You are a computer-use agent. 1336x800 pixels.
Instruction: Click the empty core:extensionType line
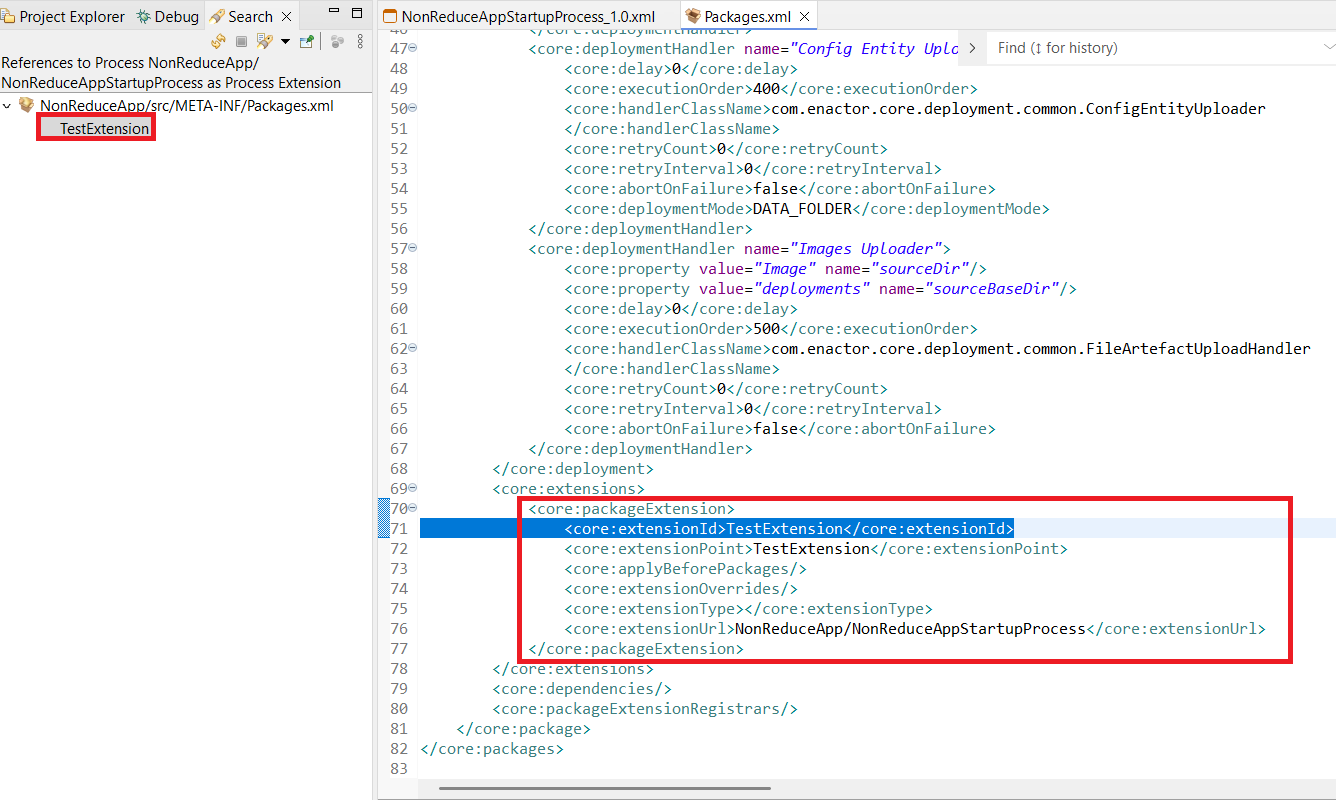[749, 609]
